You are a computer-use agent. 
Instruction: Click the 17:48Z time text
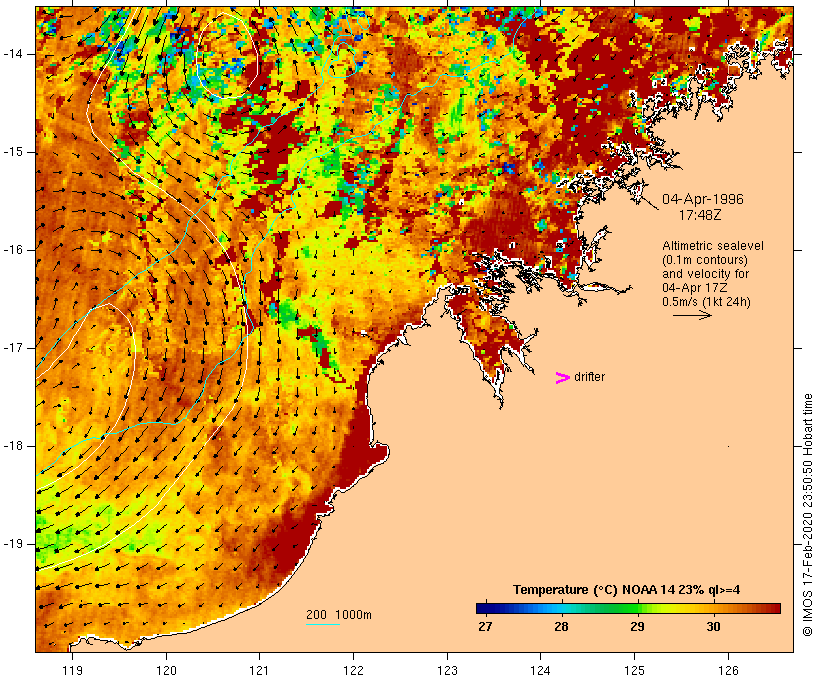click(700, 215)
